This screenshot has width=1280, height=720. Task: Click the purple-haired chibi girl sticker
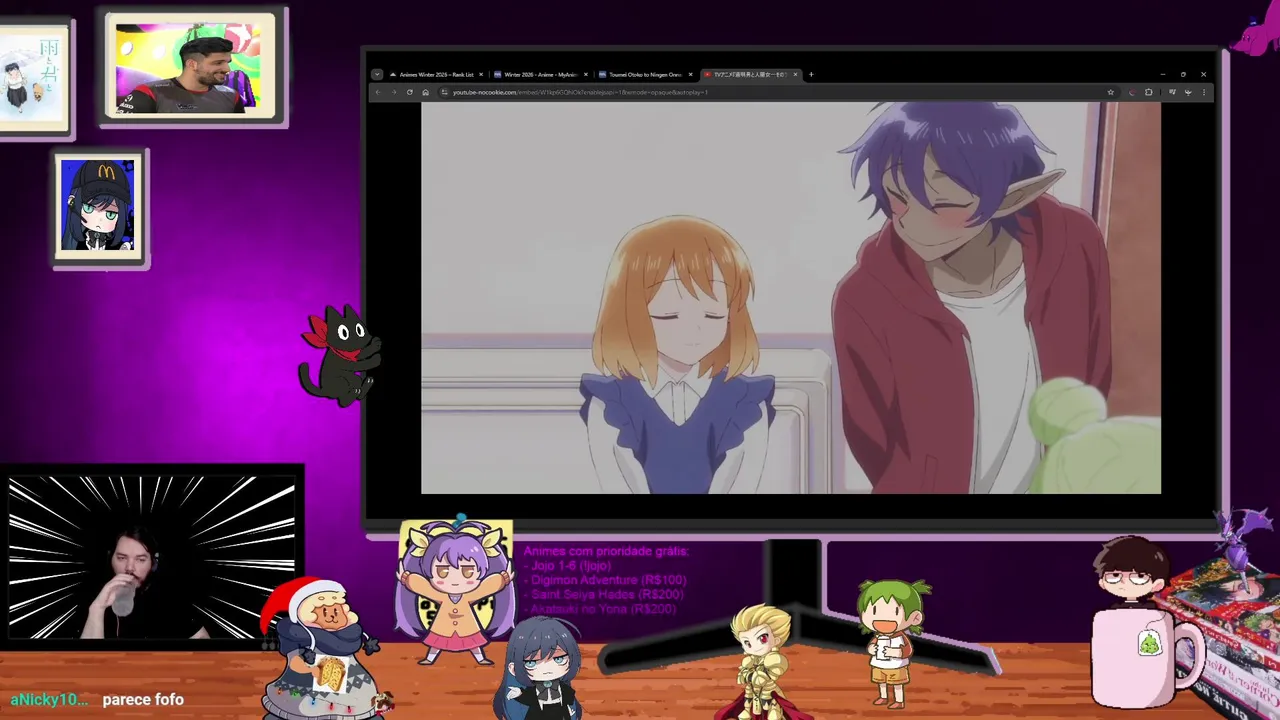[x=456, y=590]
